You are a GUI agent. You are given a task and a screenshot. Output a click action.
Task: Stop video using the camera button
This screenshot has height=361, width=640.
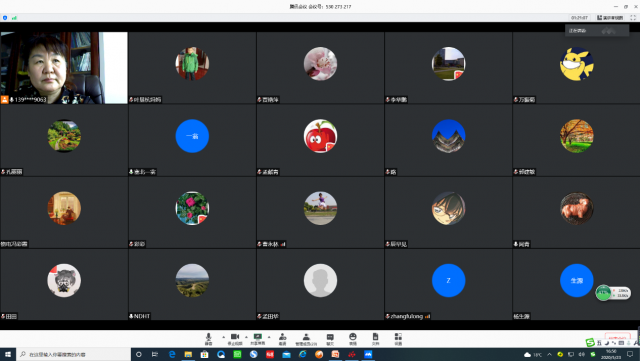pyautogui.click(x=235, y=339)
